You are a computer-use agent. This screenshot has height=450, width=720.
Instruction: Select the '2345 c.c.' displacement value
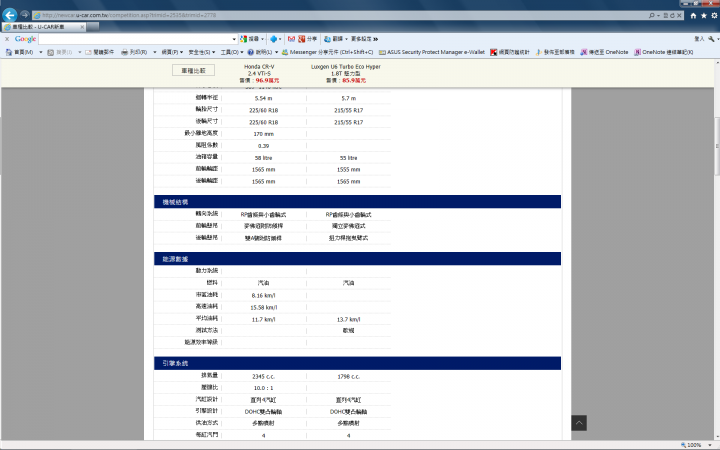click(264, 377)
